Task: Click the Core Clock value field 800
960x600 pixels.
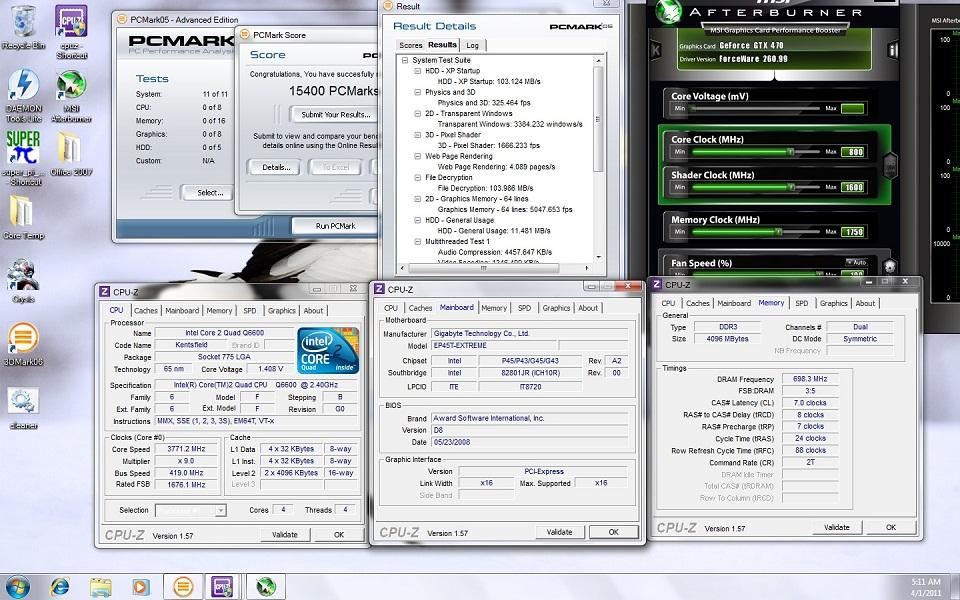Action: tap(852, 152)
